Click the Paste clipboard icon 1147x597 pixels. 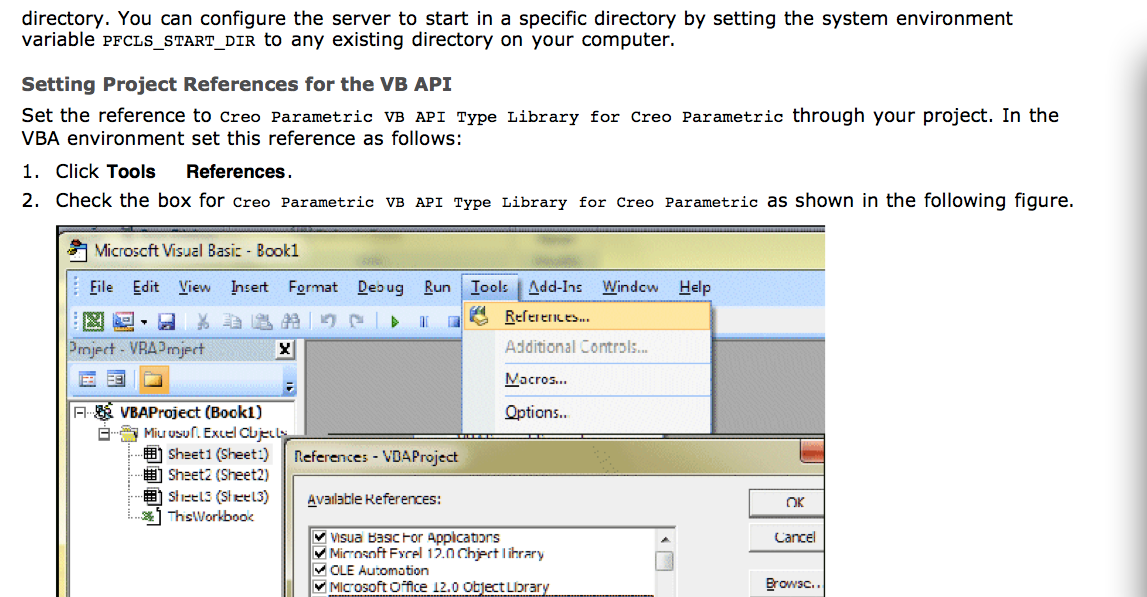click(x=261, y=321)
